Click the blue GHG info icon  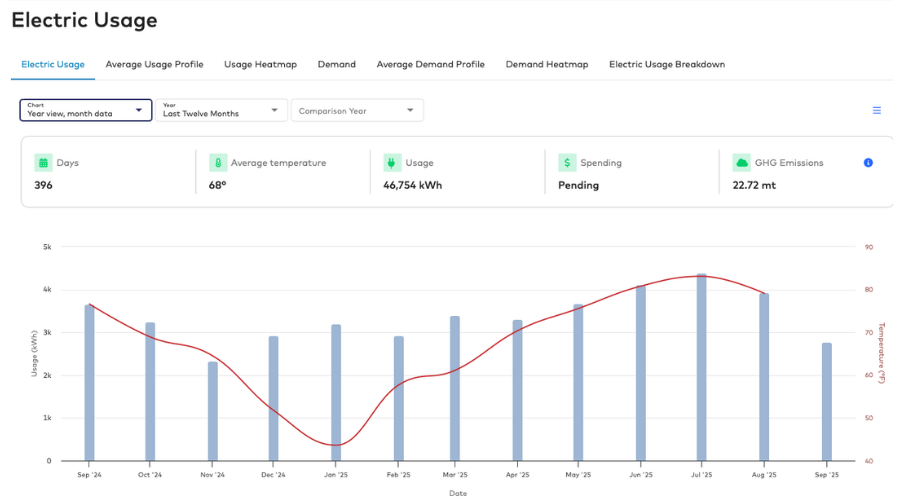coord(868,162)
